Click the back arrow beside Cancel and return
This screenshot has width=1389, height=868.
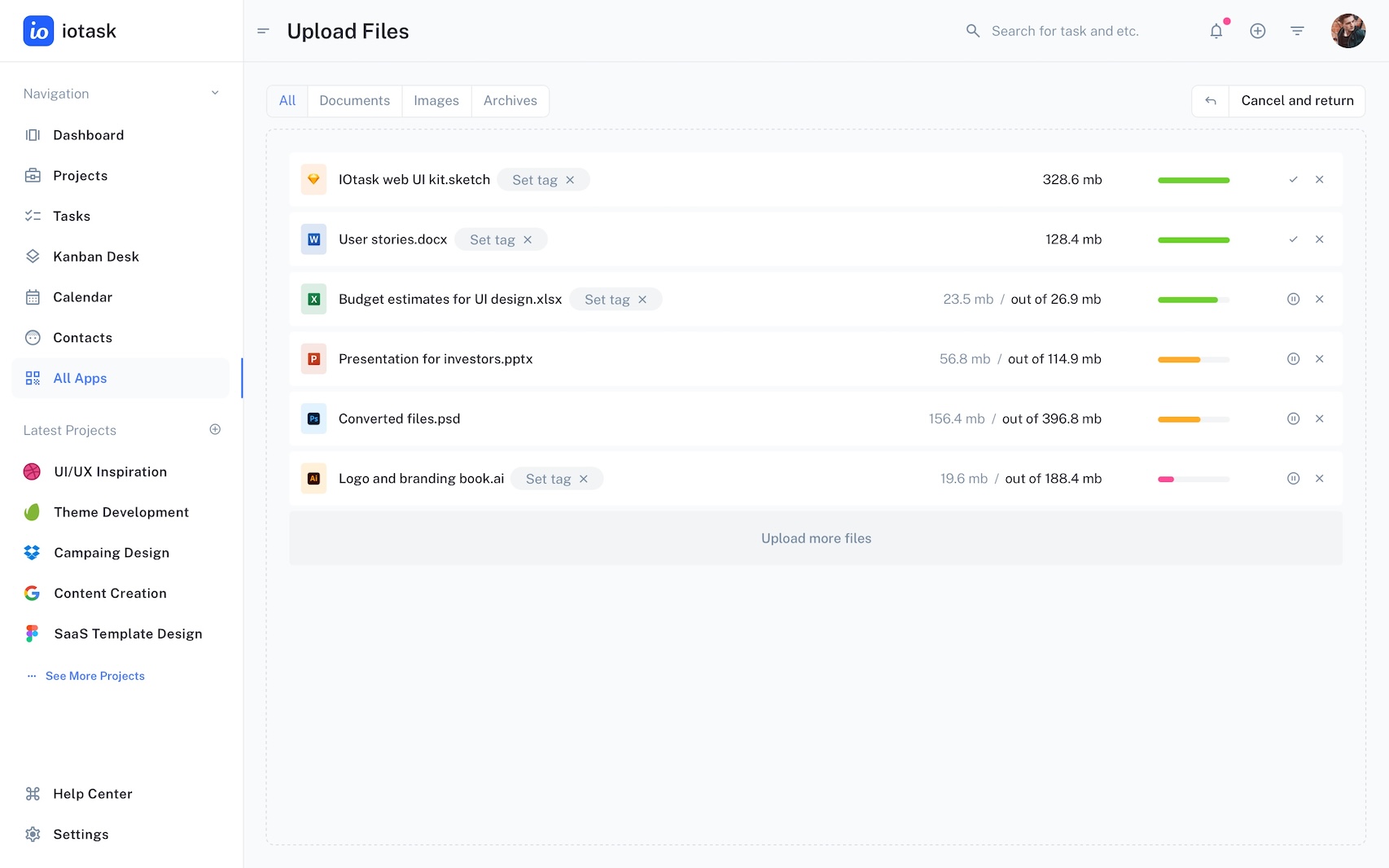[x=1211, y=101]
